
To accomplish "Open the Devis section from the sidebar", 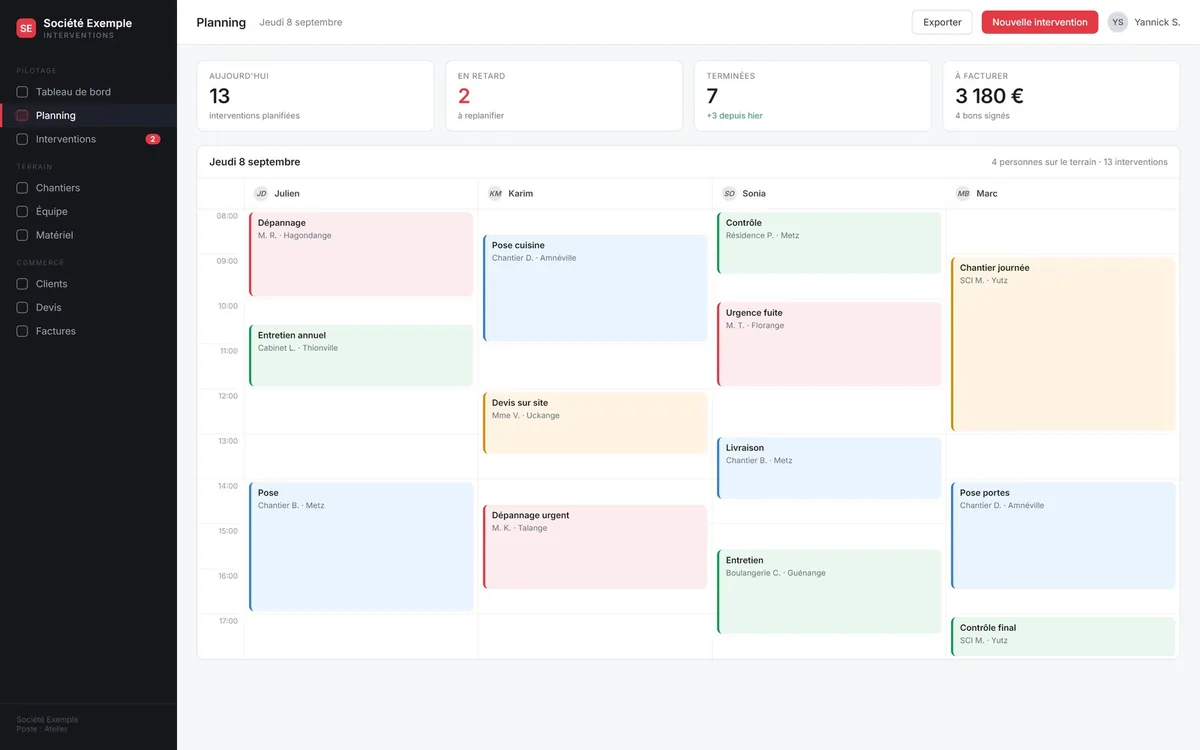I will (x=88, y=307).
